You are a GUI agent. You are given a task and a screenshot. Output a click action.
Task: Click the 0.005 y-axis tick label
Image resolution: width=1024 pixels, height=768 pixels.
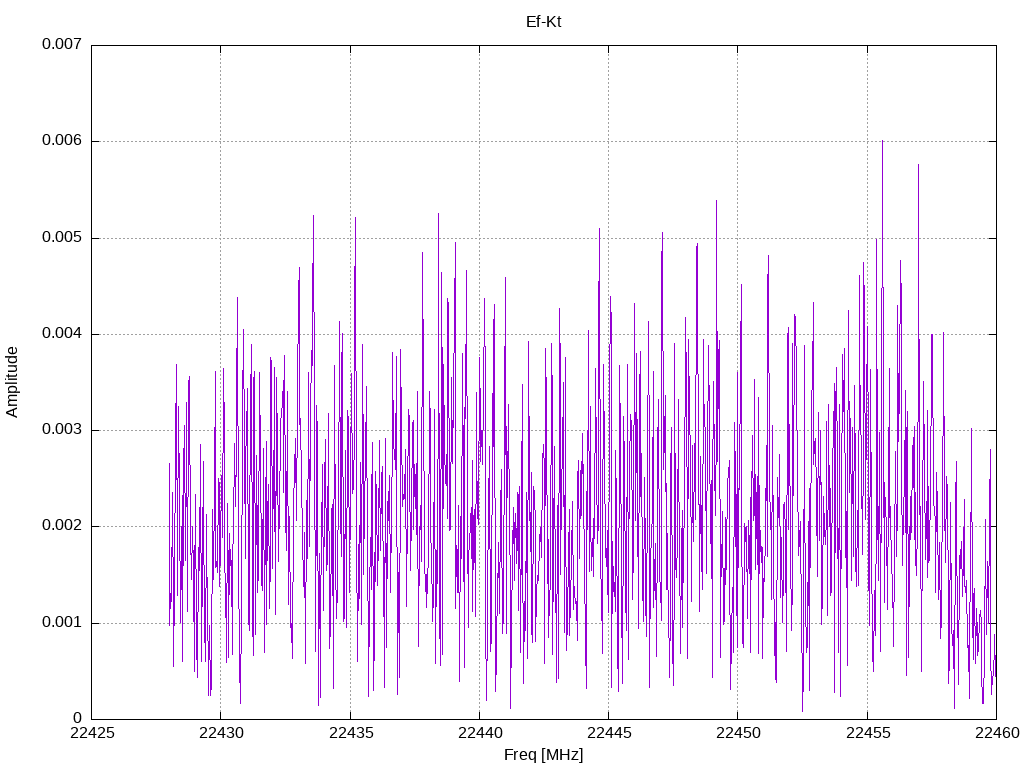pos(62,237)
